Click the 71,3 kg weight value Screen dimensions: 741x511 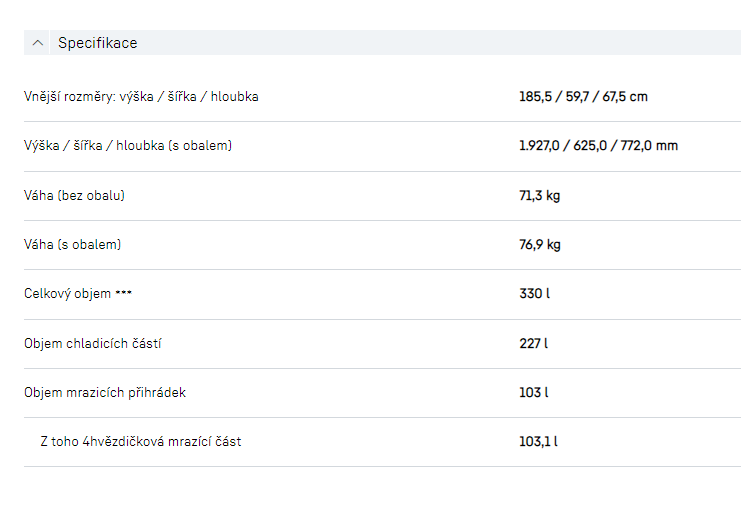(x=539, y=195)
